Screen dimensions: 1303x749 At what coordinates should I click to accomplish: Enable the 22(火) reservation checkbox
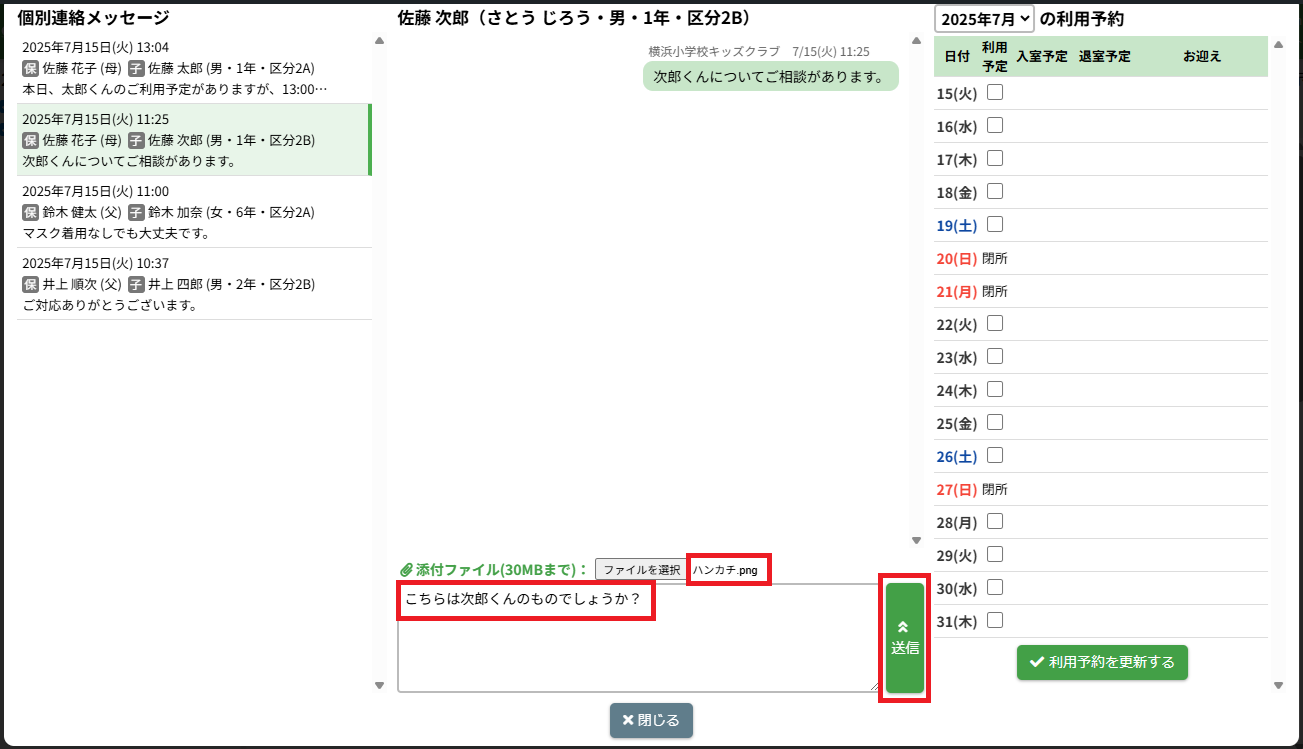(x=995, y=324)
